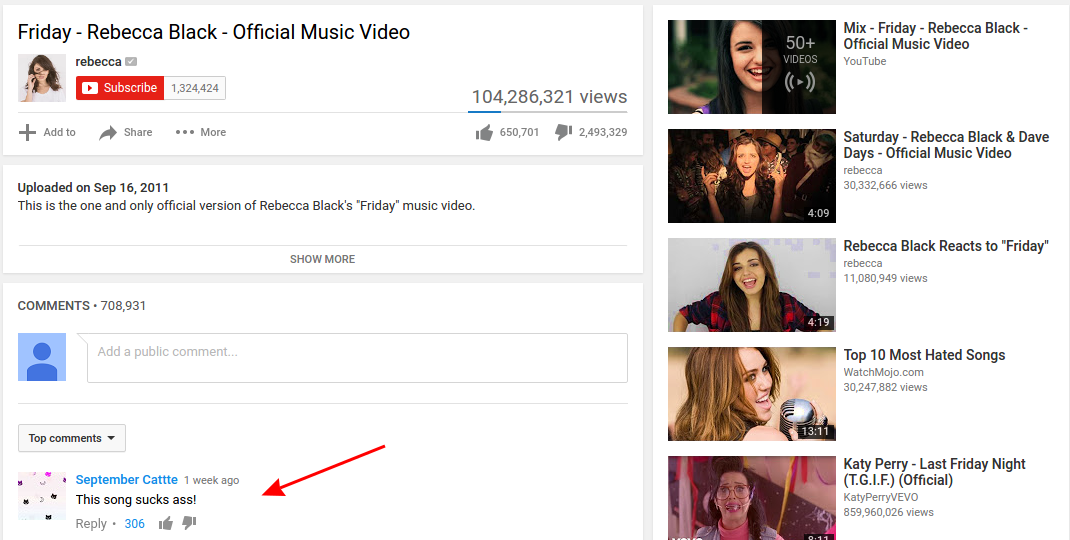This screenshot has height=540, width=1070.
Task: Click the COMMENTS • 708,931 heading
Action: pos(82,306)
